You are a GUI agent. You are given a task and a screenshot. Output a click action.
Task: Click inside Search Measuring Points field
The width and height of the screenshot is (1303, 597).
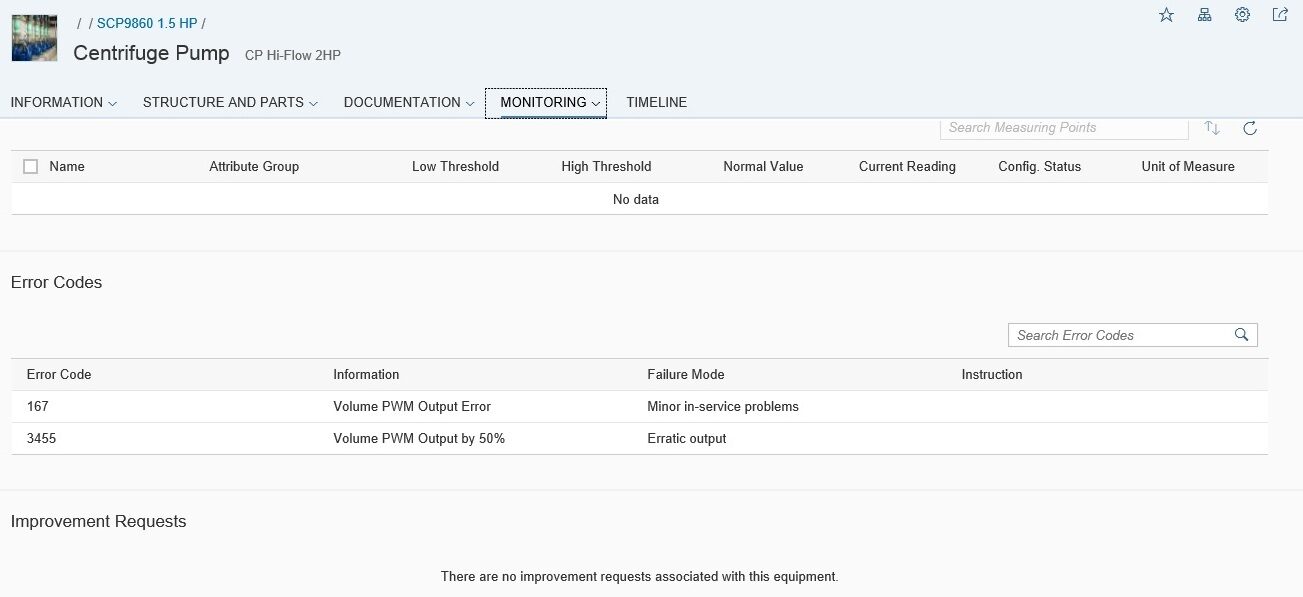[1062, 128]
